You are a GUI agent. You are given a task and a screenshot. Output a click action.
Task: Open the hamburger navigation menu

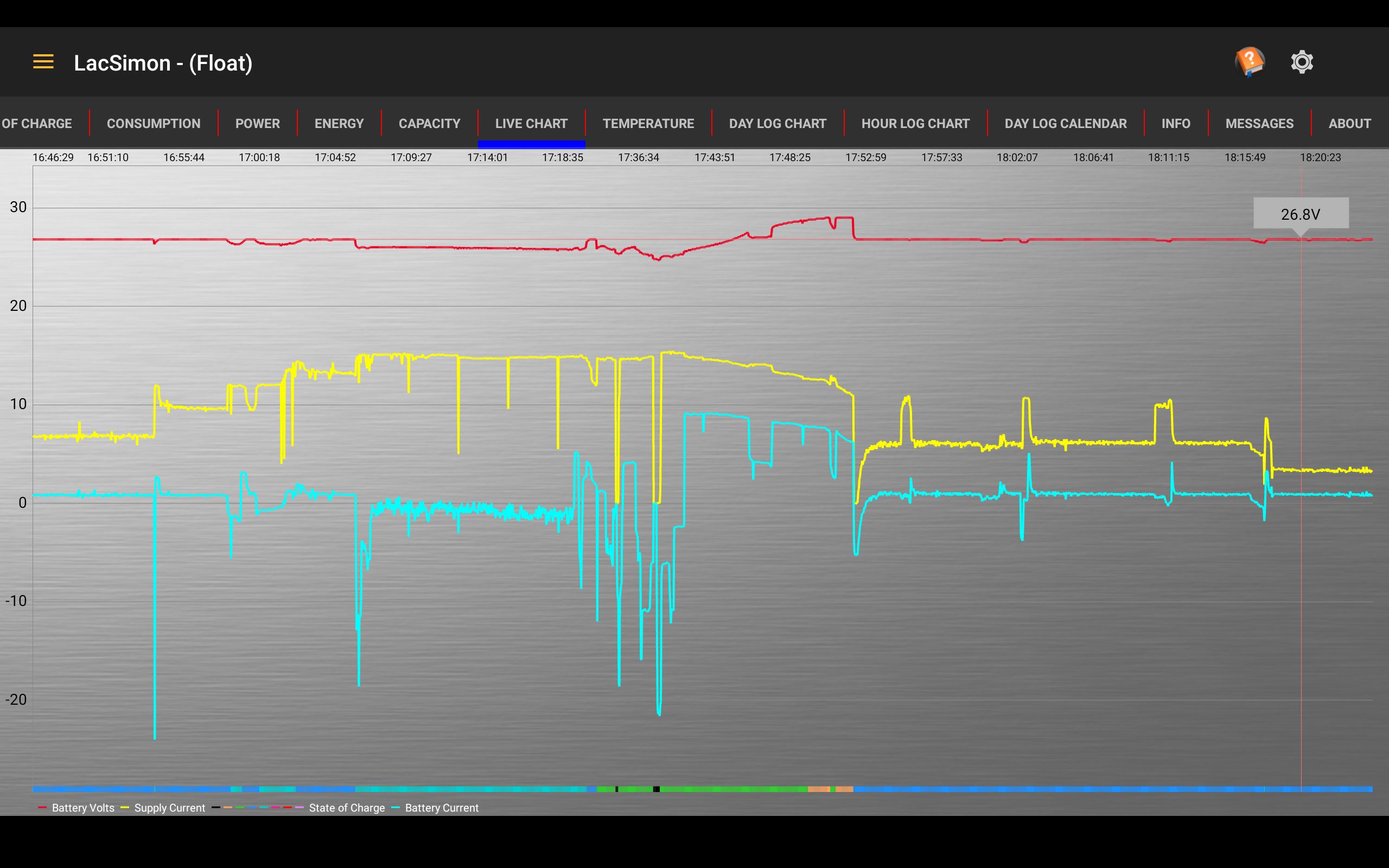[43, 62]
